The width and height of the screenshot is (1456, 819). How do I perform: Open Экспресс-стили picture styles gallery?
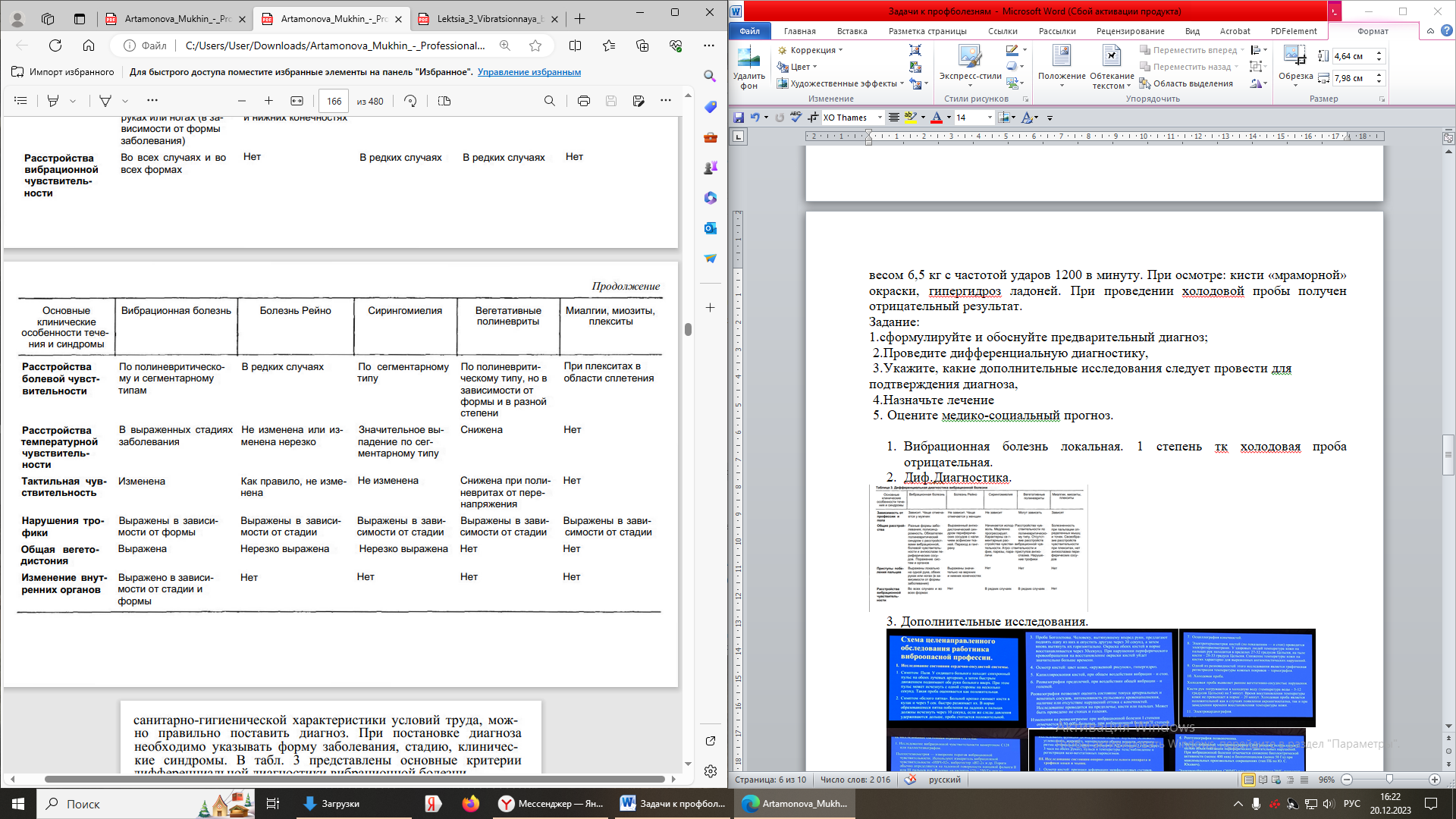click(970, 65)
